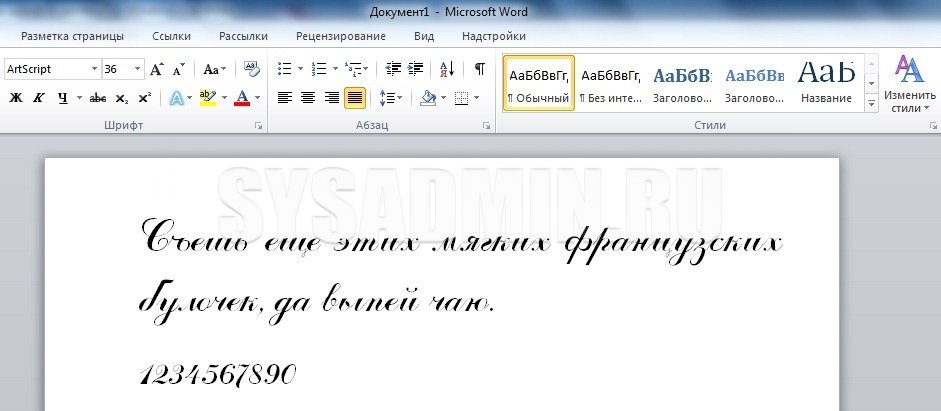Open Рассылки tab

(243, 36)
